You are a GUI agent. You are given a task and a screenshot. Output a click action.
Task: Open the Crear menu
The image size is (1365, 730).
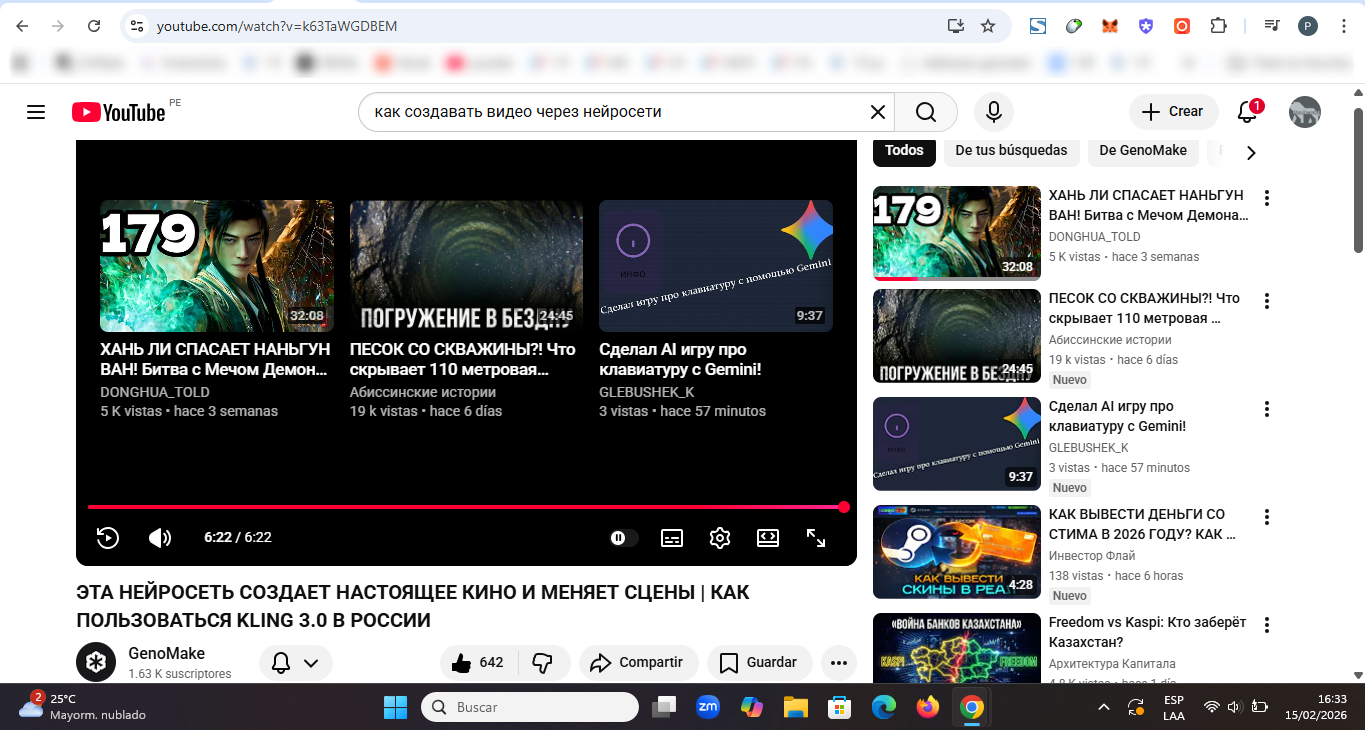[x=1173, y=112]
